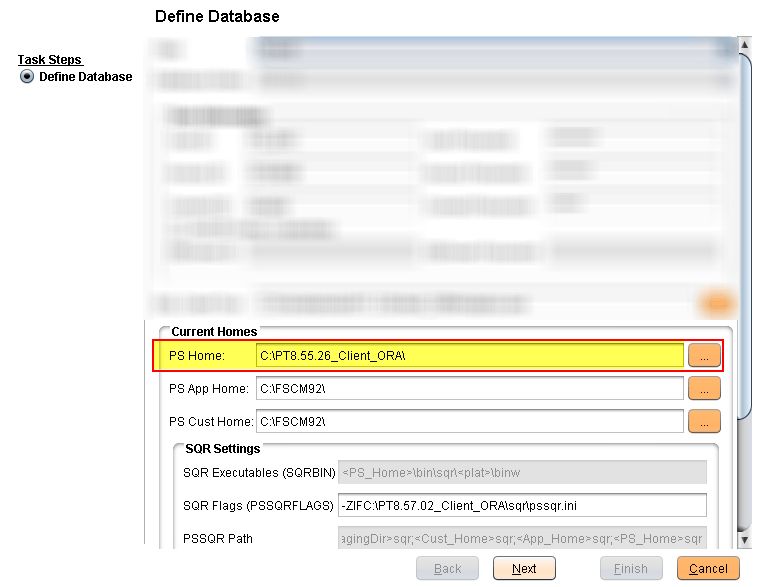Click the PS App Home path field
Image resolution: width=762 pixels, height=587 pixels.
click(469, 388)
